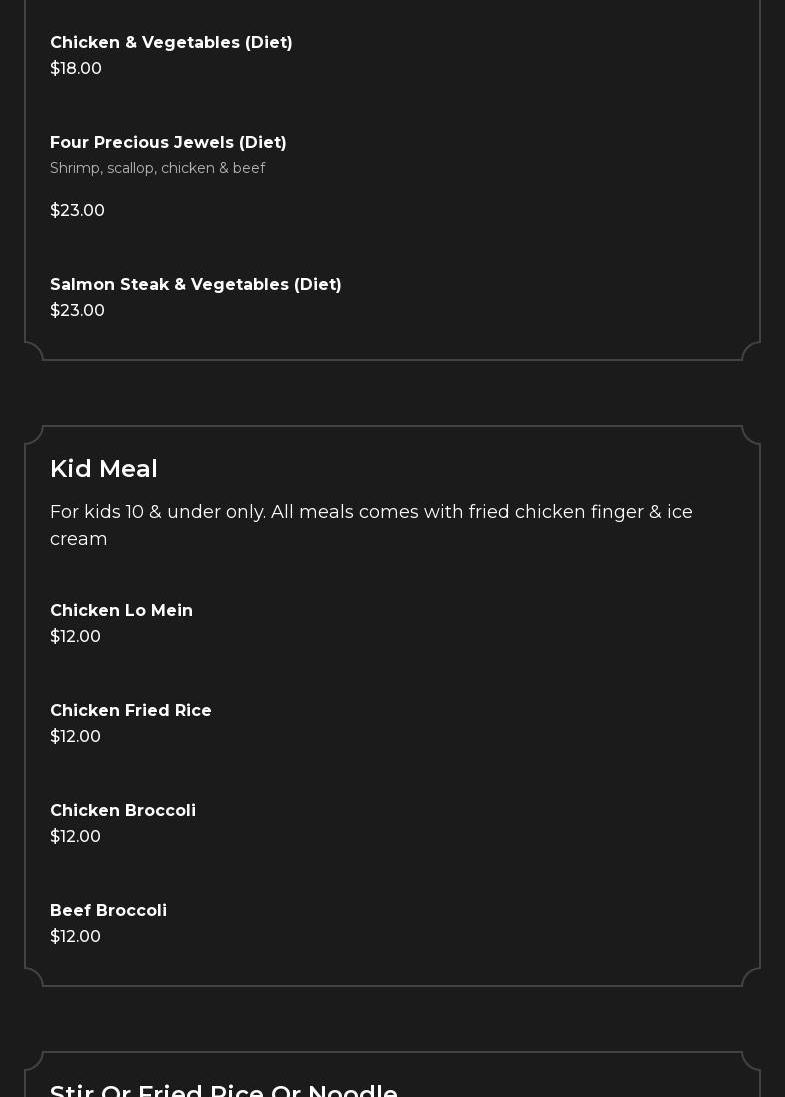Click the $23.00 price under Four Precious Jewels
The width and height of the screenshot is (785, 1097).
[x=77, y=211]
